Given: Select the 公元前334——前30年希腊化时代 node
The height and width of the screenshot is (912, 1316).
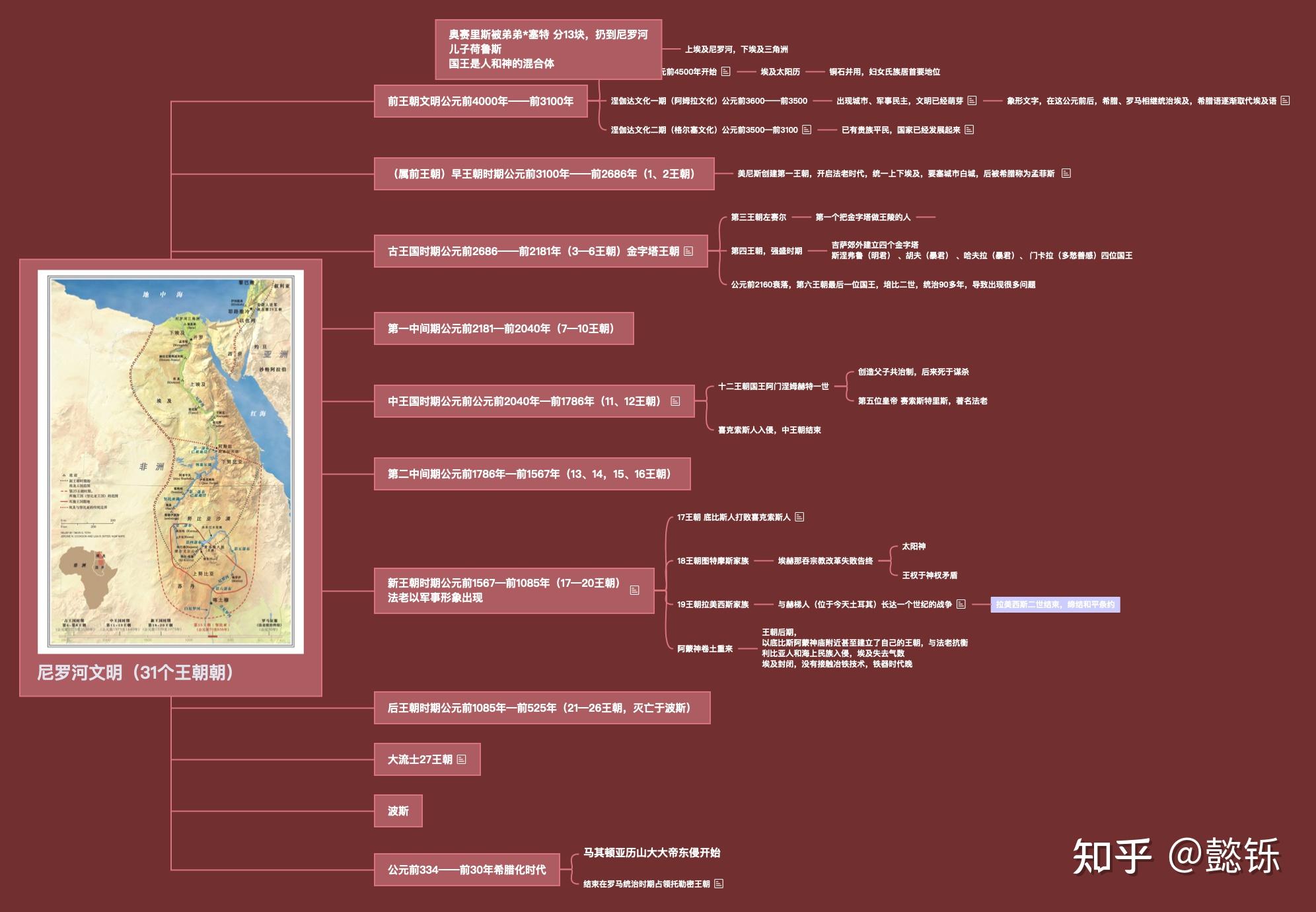Looking at the screenshot, I should coord(467,870).
